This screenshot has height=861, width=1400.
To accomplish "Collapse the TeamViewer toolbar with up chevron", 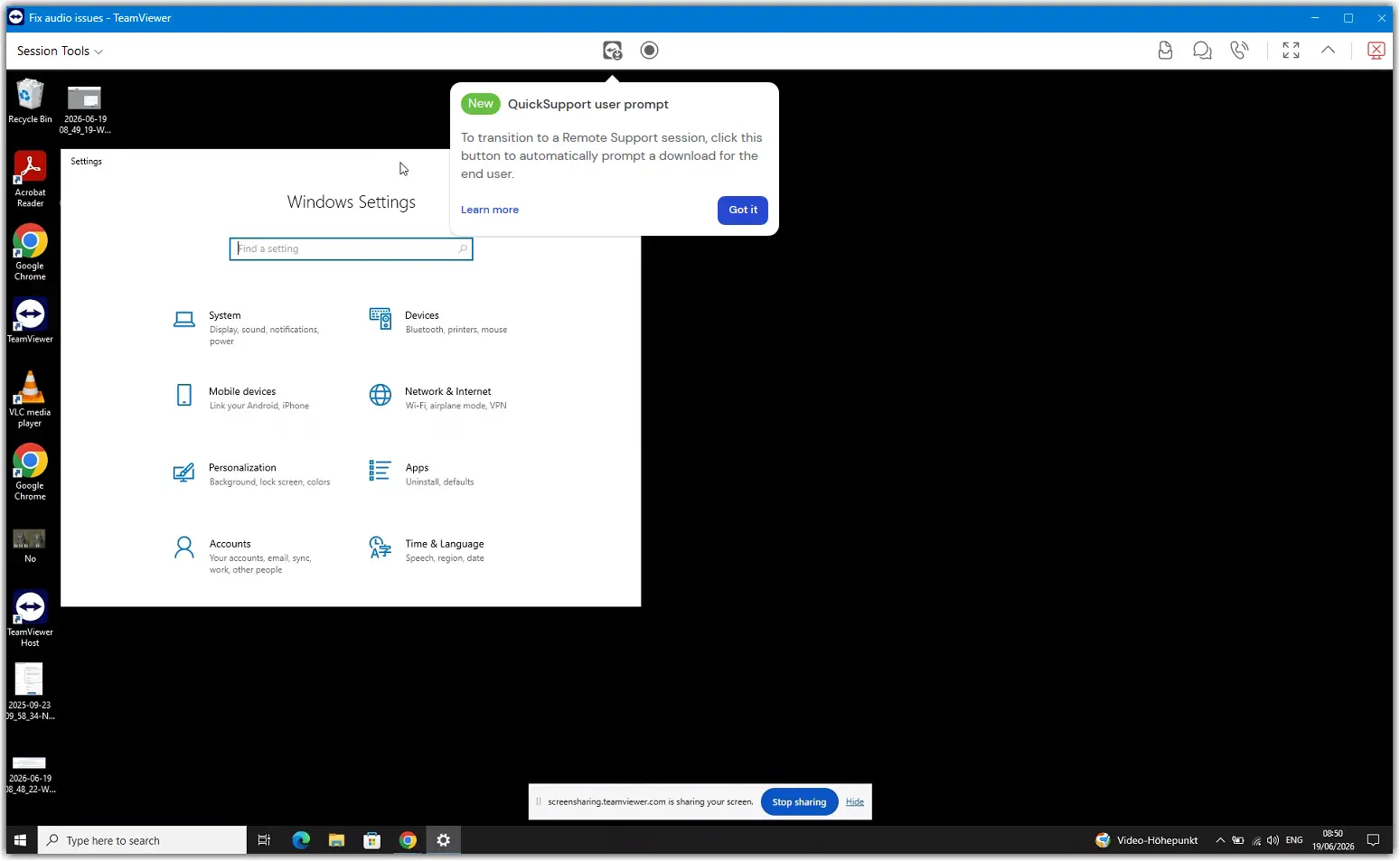I will [x=1328, y=51].
